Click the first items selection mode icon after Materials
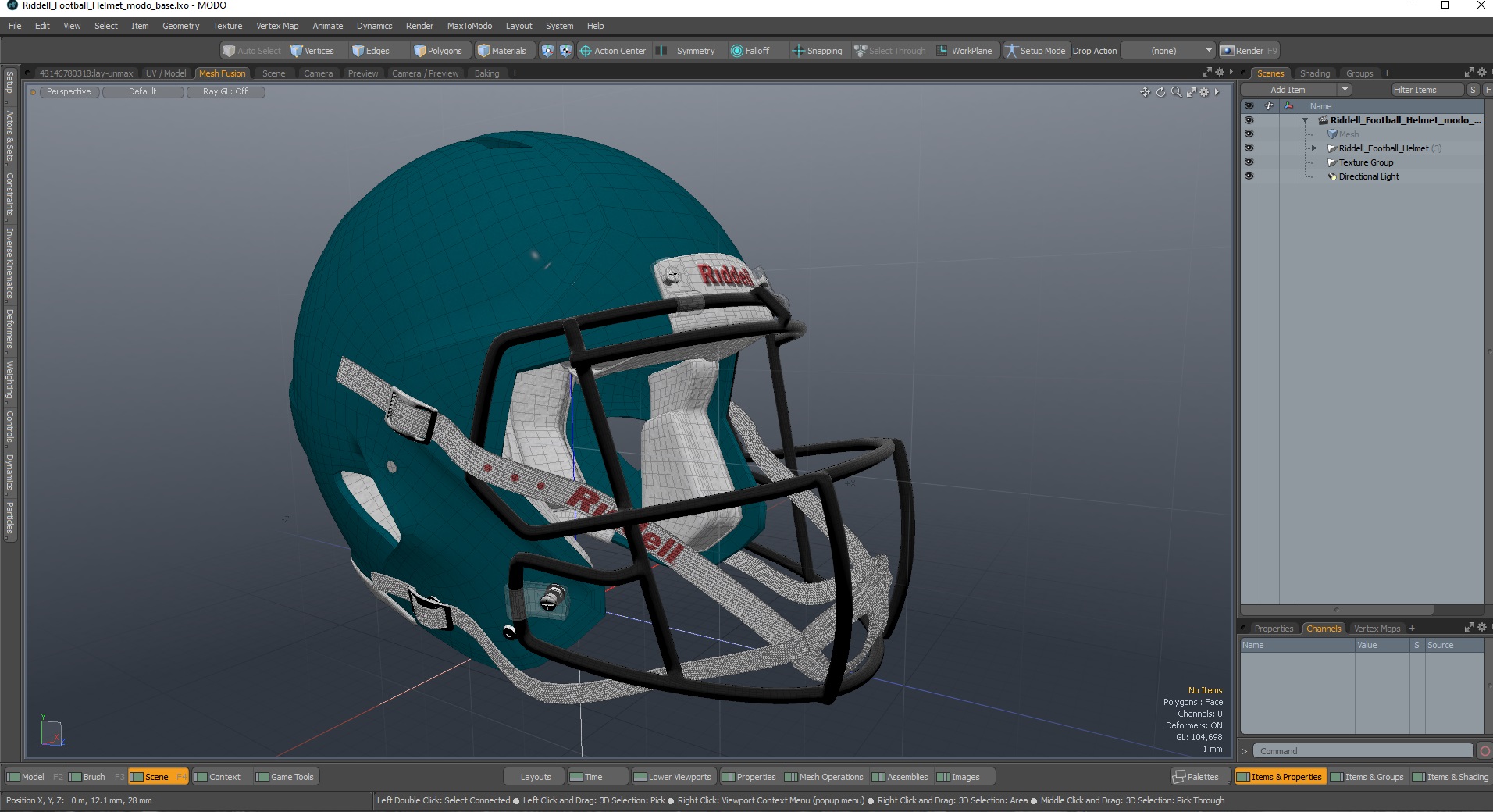The width and height of the screenshot is (1493, 812). coord(547,51)
